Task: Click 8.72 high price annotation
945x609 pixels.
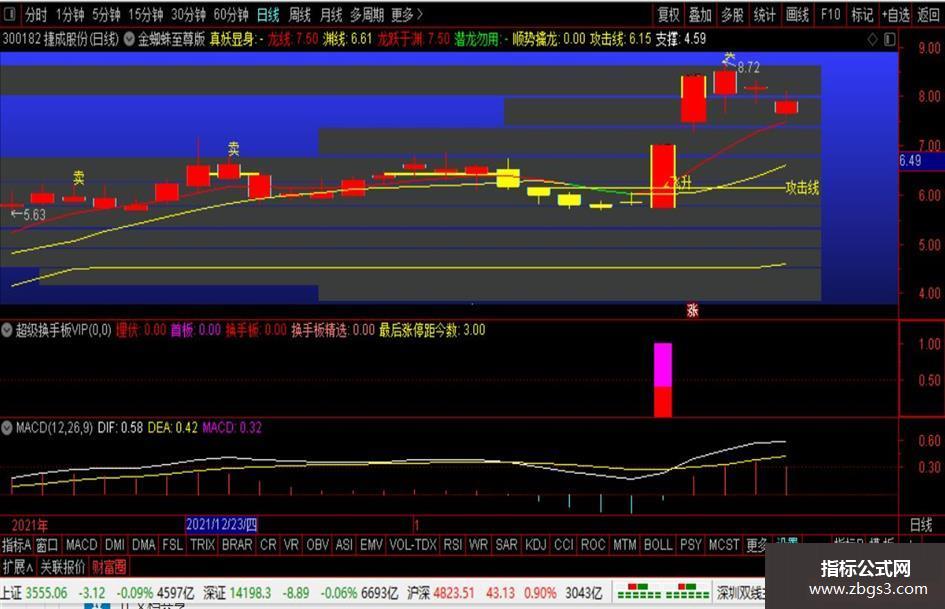Action: tap(749, 67)
